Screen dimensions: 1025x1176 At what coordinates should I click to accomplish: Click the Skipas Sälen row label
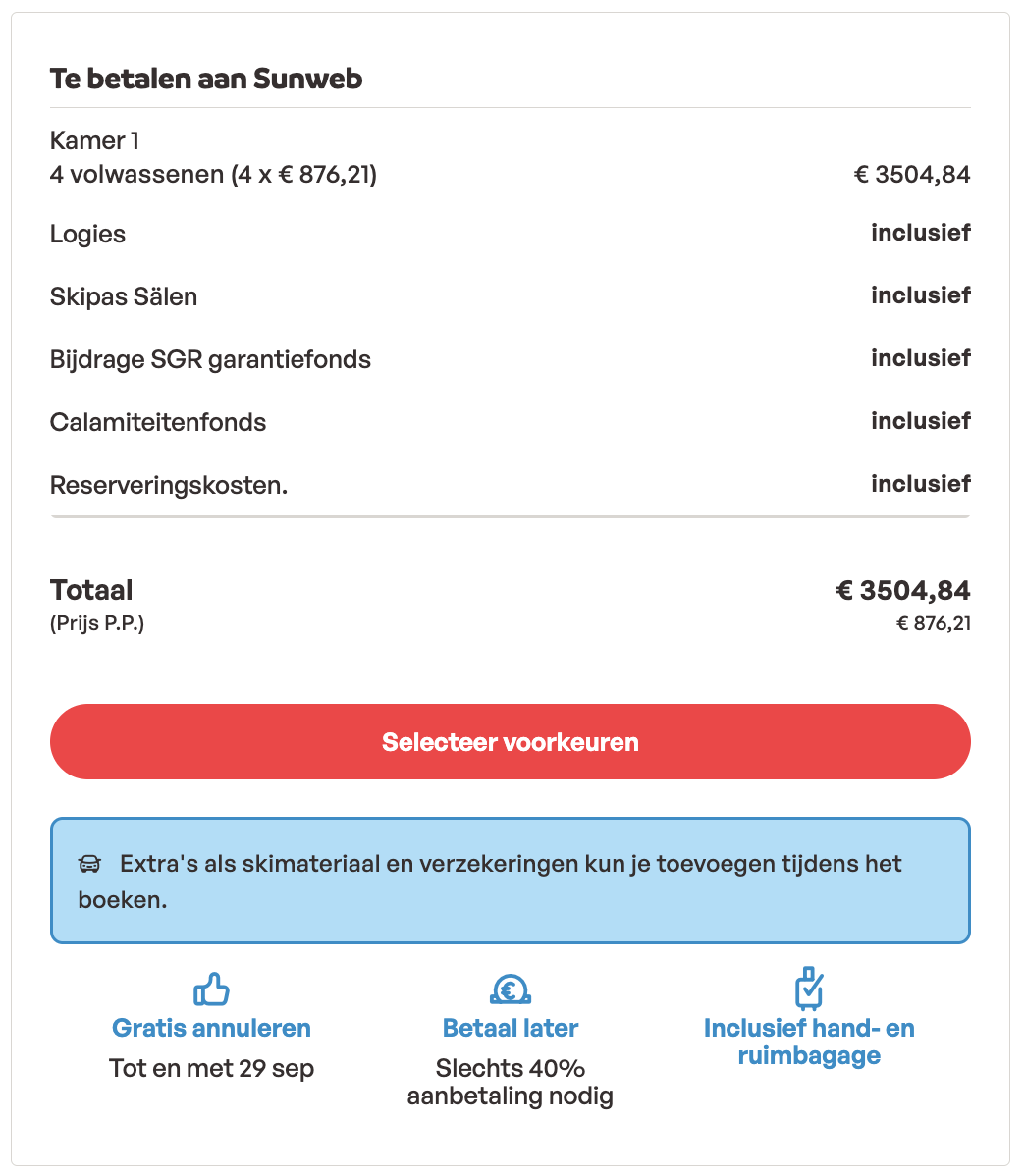click(x=124, y=296)
